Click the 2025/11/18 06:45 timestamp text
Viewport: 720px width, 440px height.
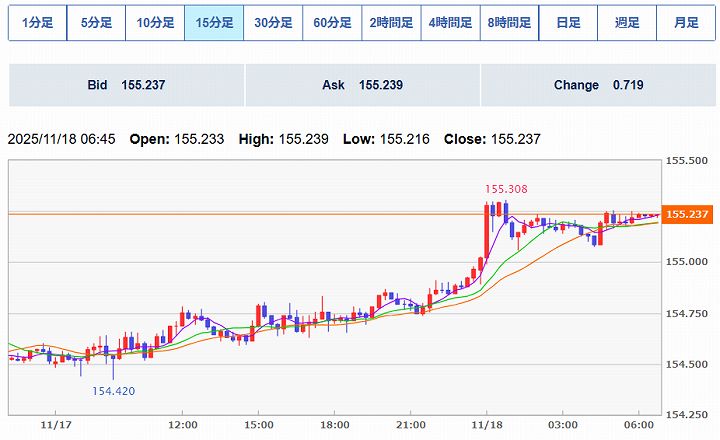point(64,139)
